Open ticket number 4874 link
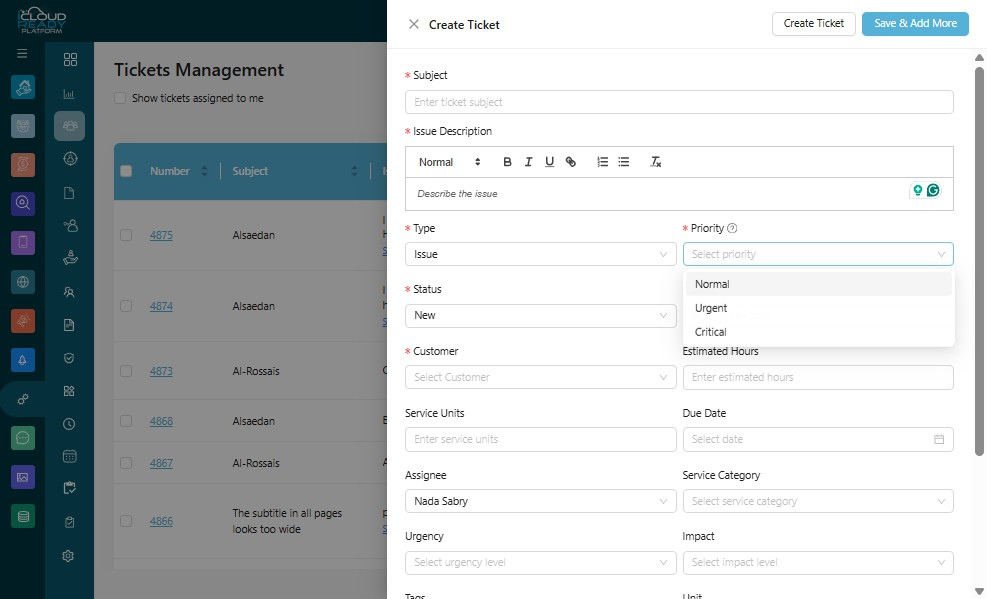This screenshot has height=599, width=987. [161, 306]
